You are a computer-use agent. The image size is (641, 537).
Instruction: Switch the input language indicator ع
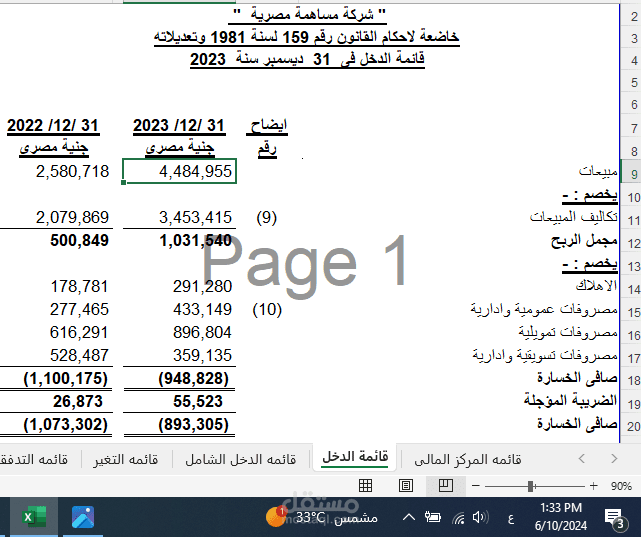511,519
